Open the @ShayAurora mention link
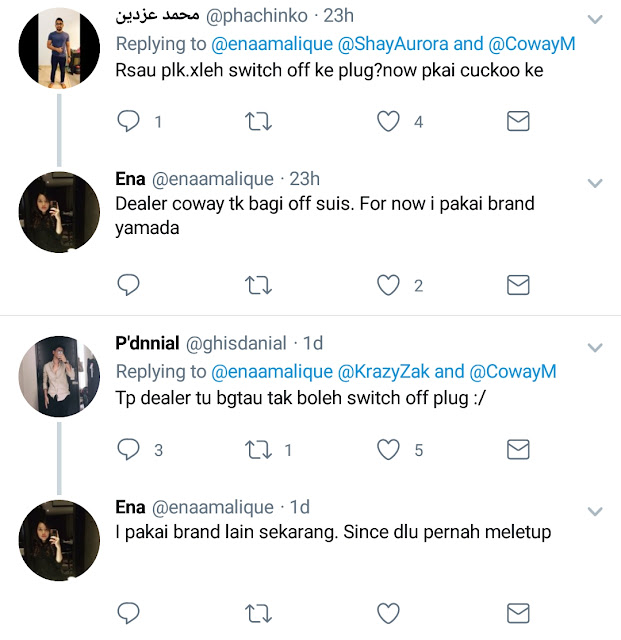Image resolution: width=621 pixels, height=640 pixels. pyautogui.click(x=393, y=44)
